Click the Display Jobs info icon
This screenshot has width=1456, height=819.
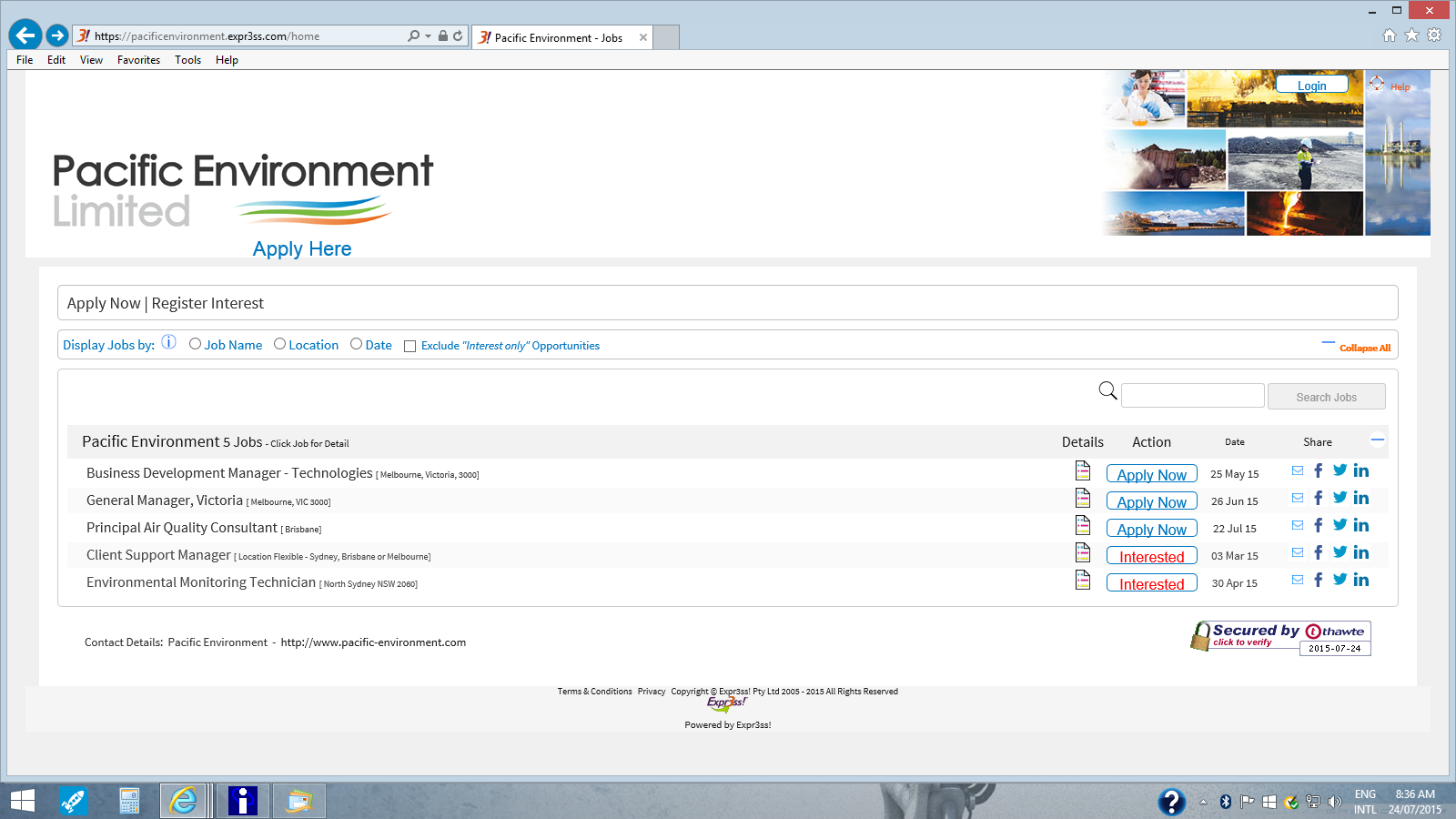[168, 342]
